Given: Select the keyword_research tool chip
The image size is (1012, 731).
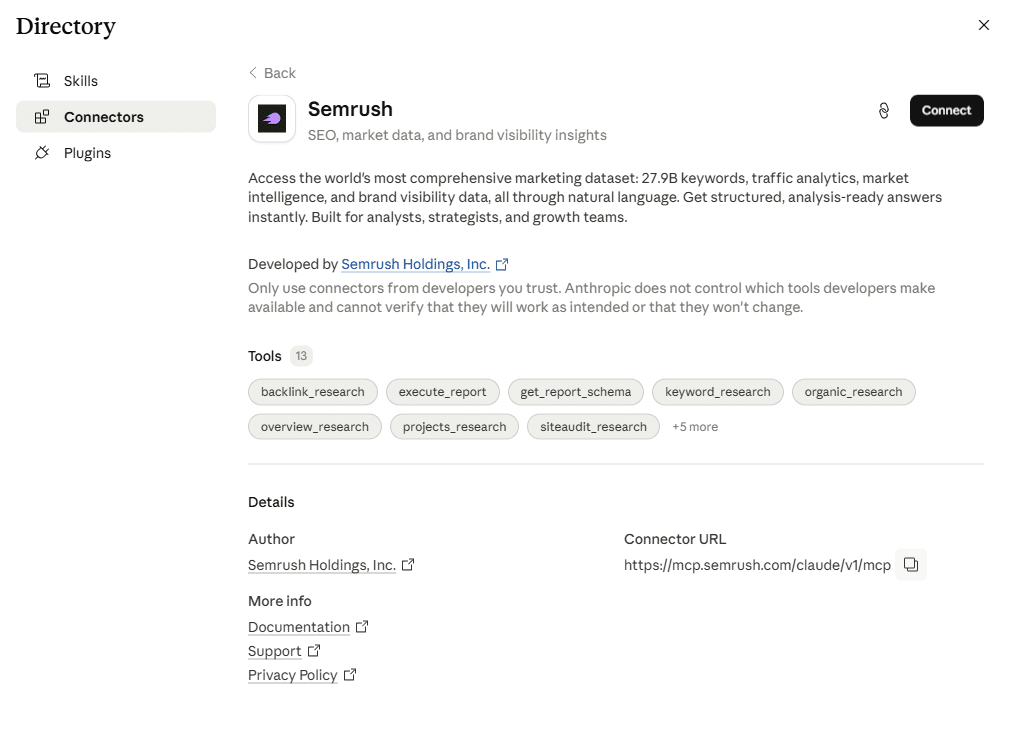Looking at the screenshot, I should [718, 392].
